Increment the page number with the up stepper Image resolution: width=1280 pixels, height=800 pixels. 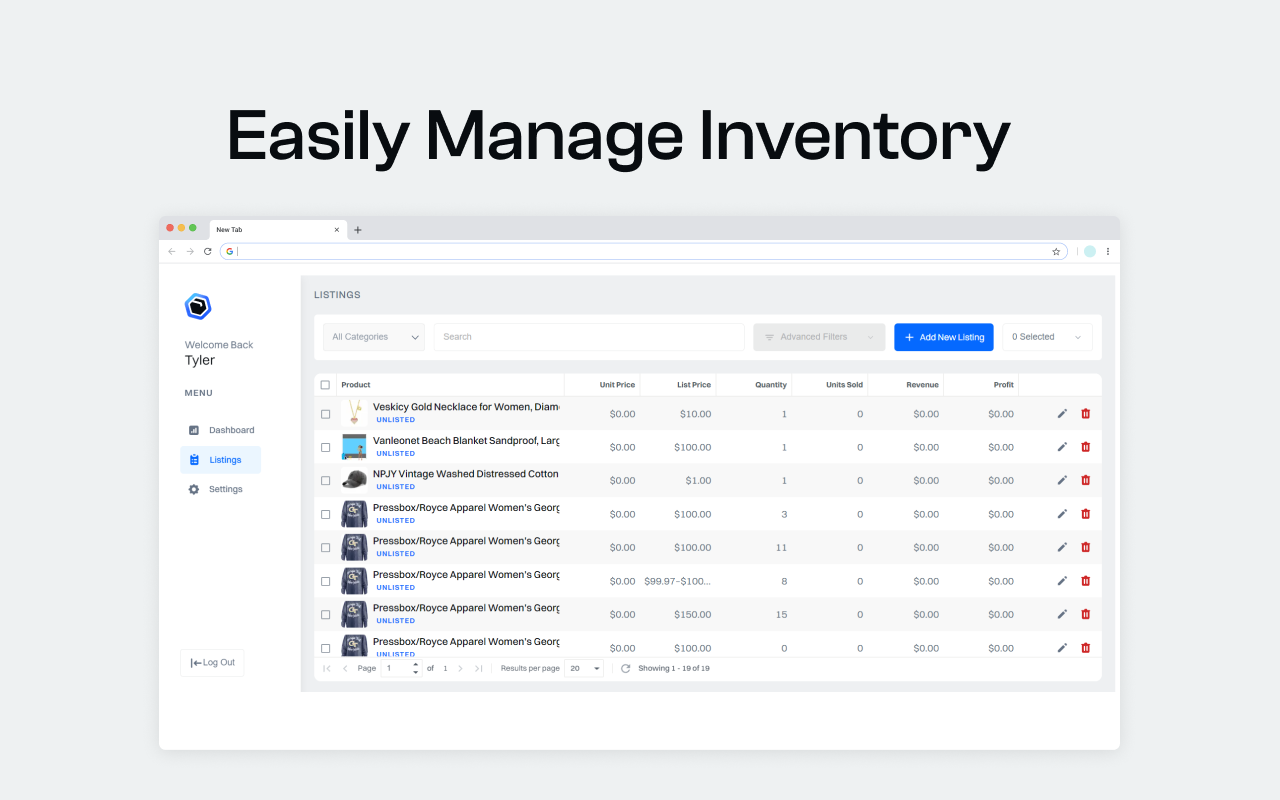pyautogui.click(x=415, y=663)
